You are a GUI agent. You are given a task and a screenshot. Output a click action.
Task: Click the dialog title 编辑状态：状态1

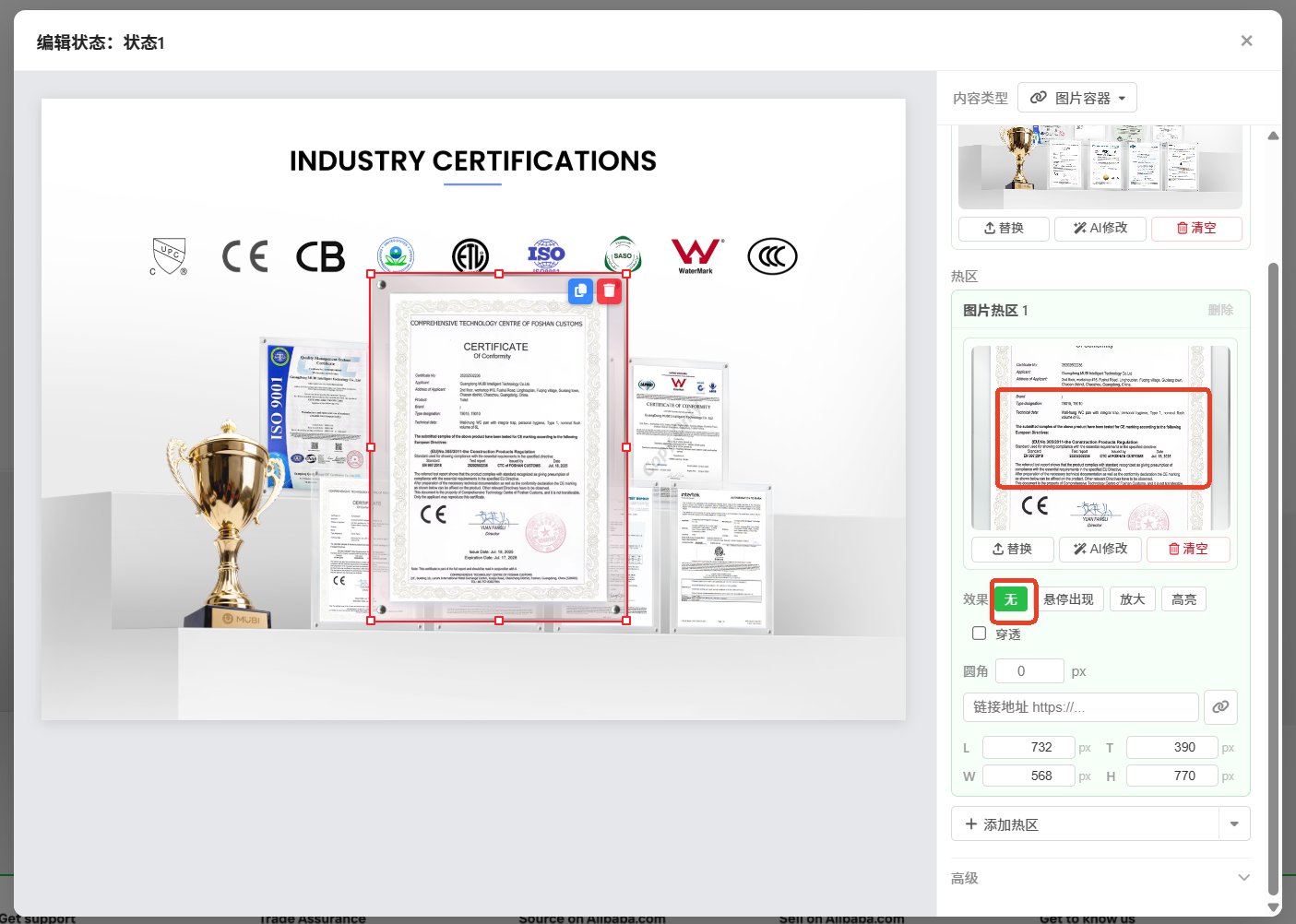(101, 42)
